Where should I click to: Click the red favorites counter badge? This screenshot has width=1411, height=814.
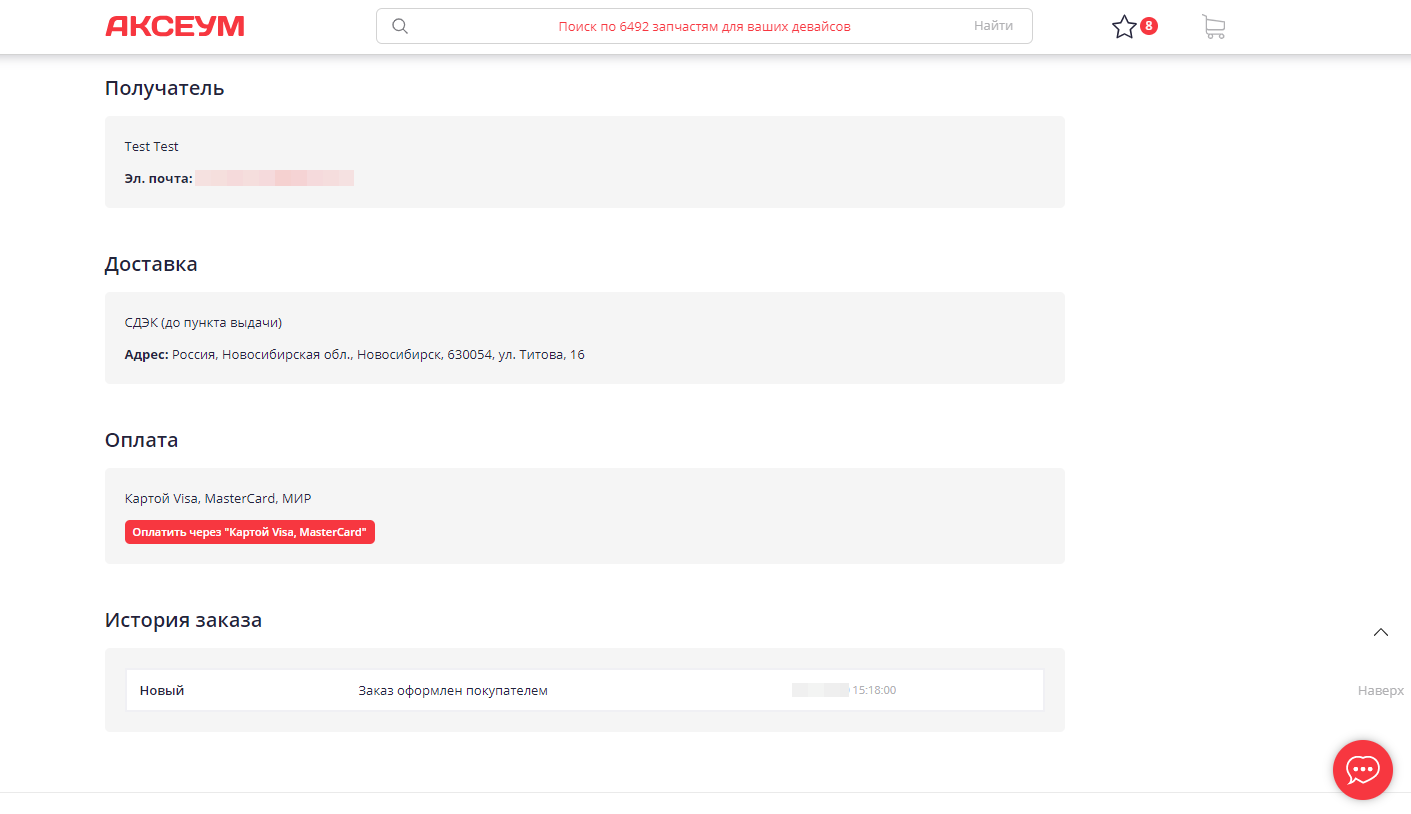1149,26
